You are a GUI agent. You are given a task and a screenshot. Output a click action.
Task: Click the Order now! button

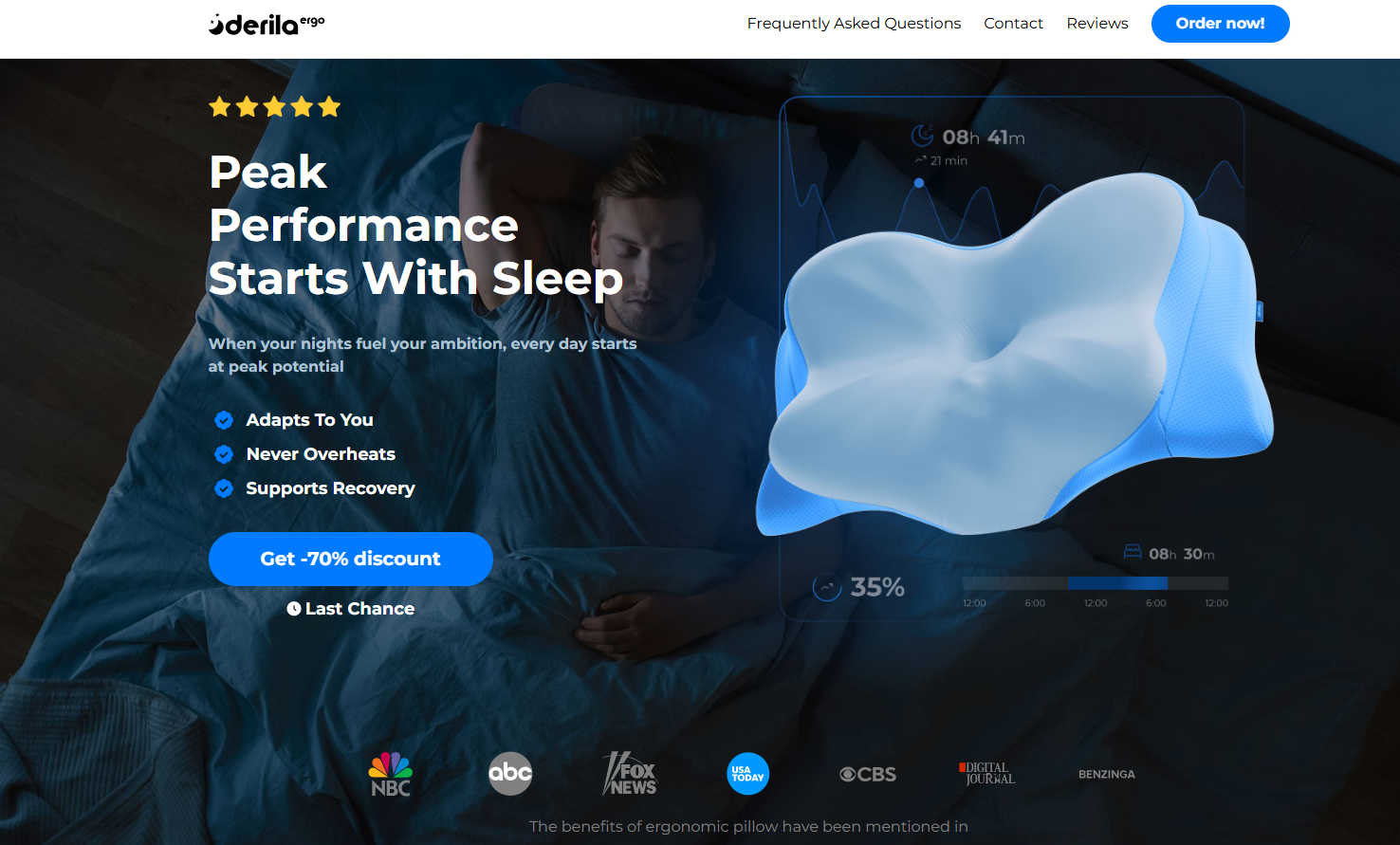pos(1221,24)
